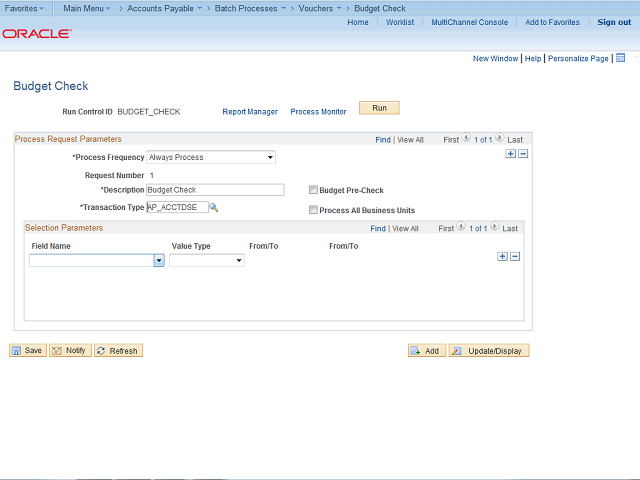Sign out of the application
This screenshot has height=480, width=640.
pyautogui.click(x=614, y=22)
